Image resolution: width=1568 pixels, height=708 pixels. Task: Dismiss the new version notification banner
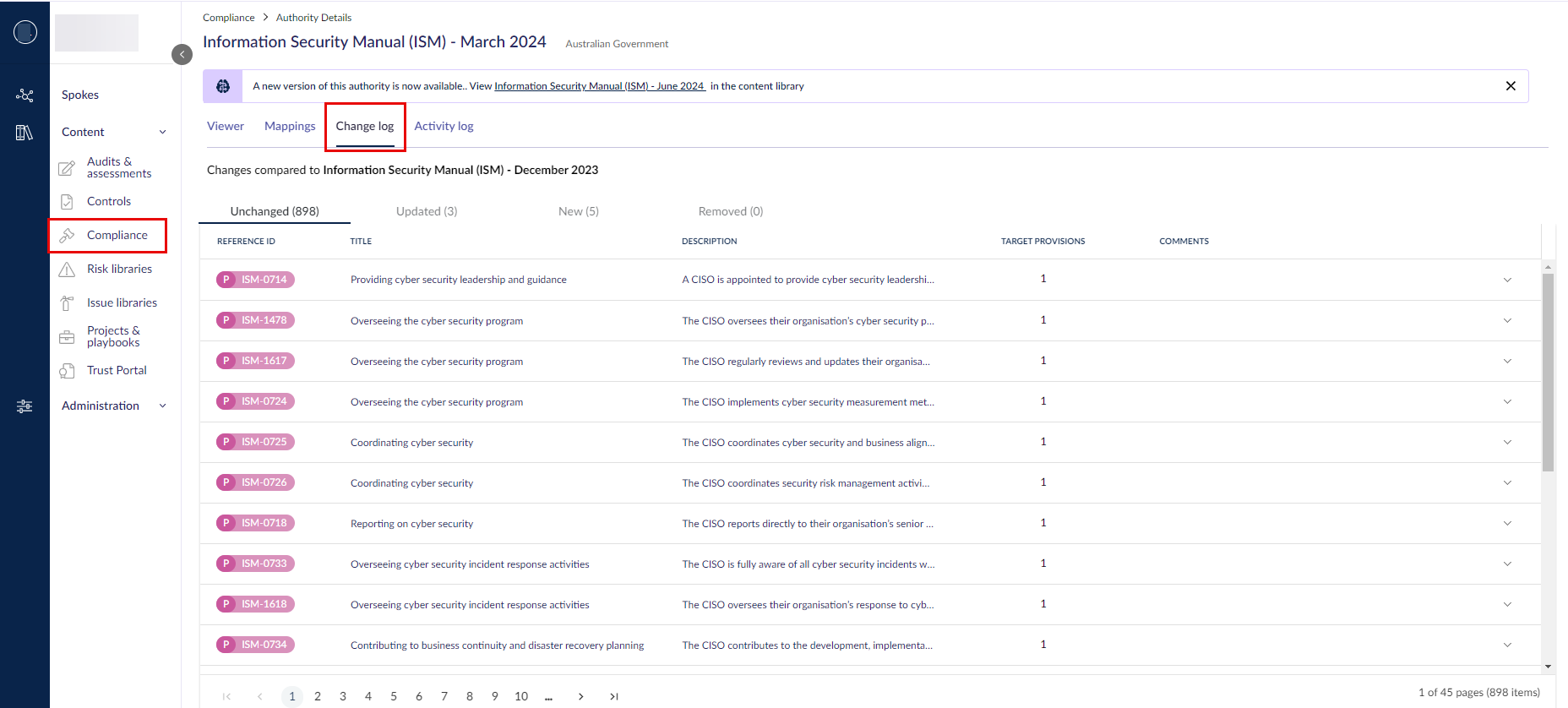coord(1511,86)
